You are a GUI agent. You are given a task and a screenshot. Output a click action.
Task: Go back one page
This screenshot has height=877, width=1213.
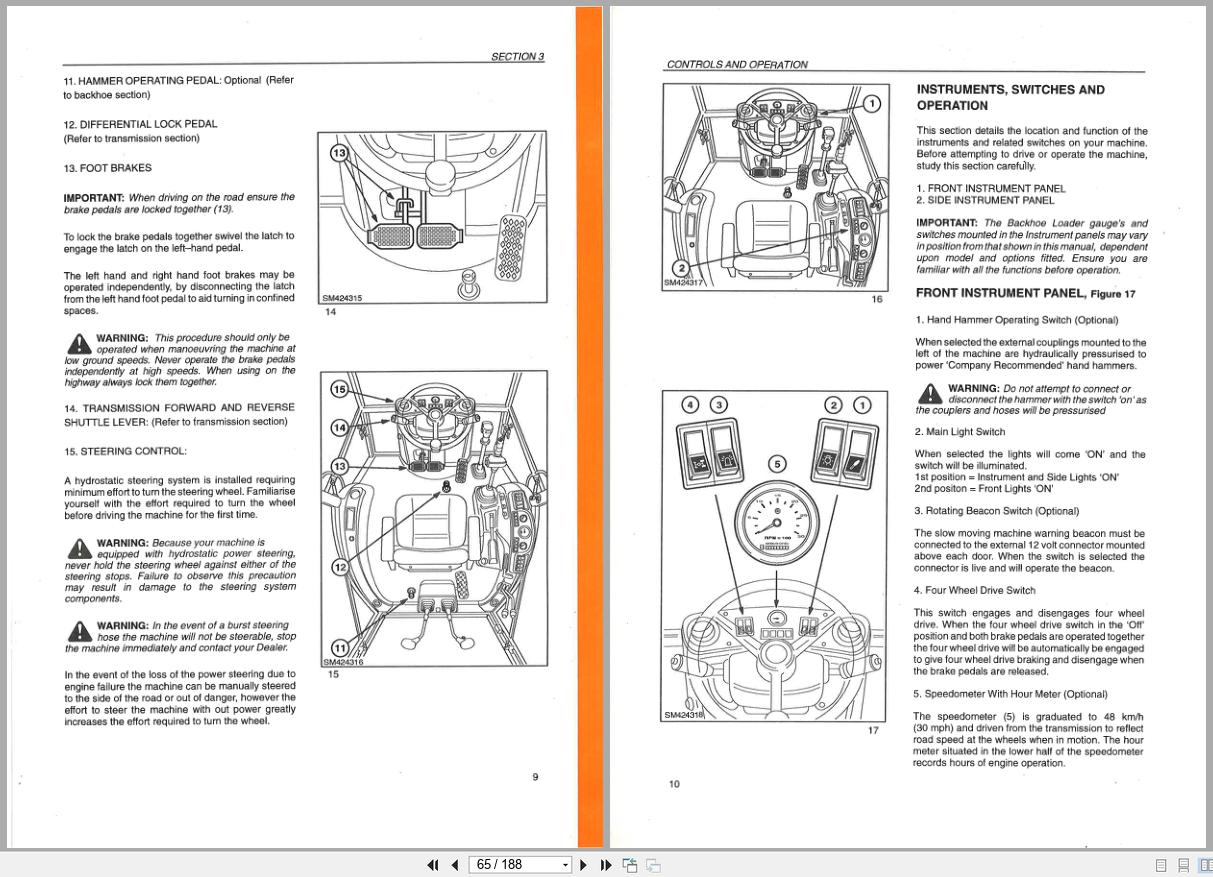(x=455, y=864)
